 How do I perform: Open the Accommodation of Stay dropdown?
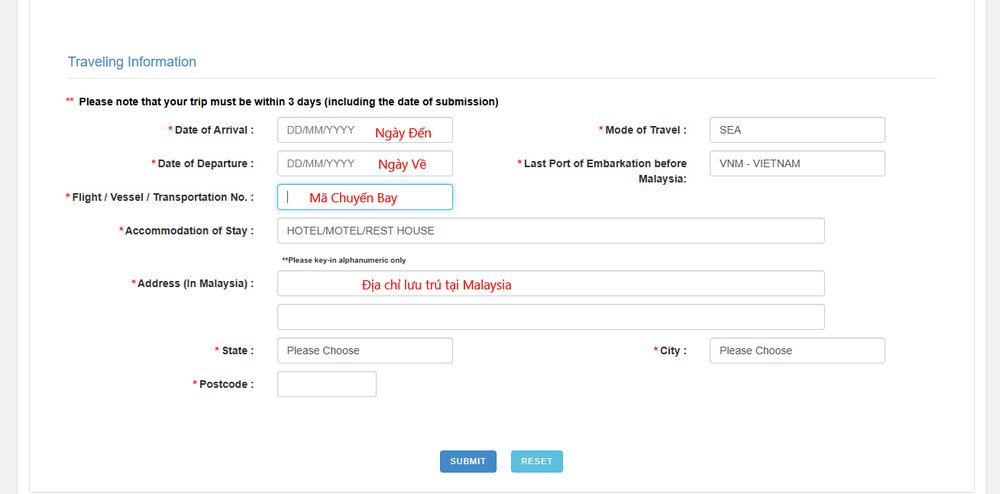tap(550, 231)
